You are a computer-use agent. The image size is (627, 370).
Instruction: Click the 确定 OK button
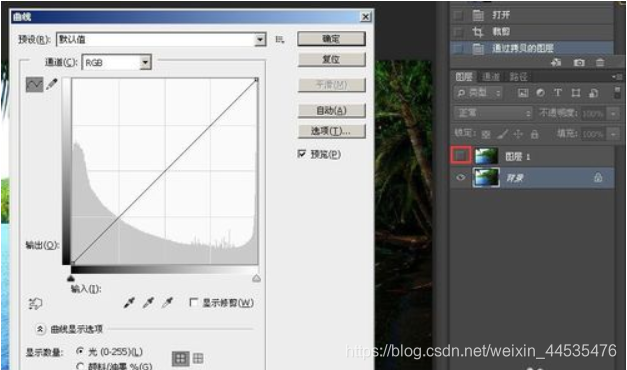click(x=331, y=39)
